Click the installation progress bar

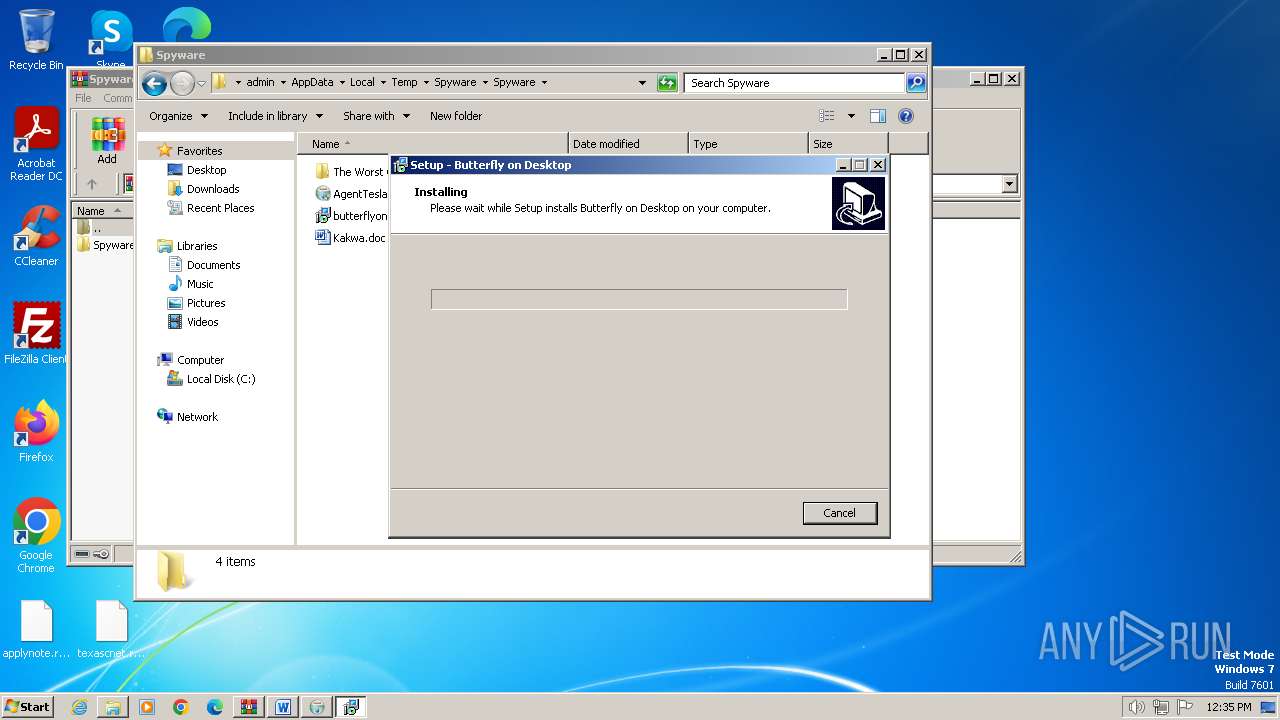[639, 299]
